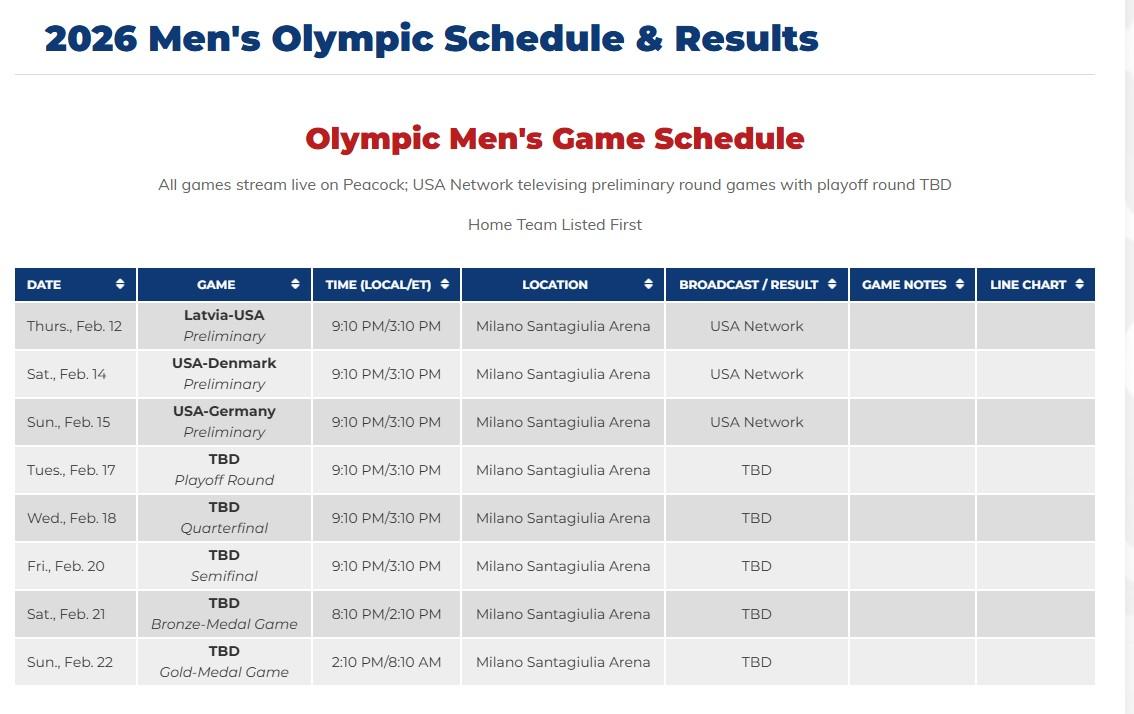Click the sort arrows icon in Location header

coord(649,285)
